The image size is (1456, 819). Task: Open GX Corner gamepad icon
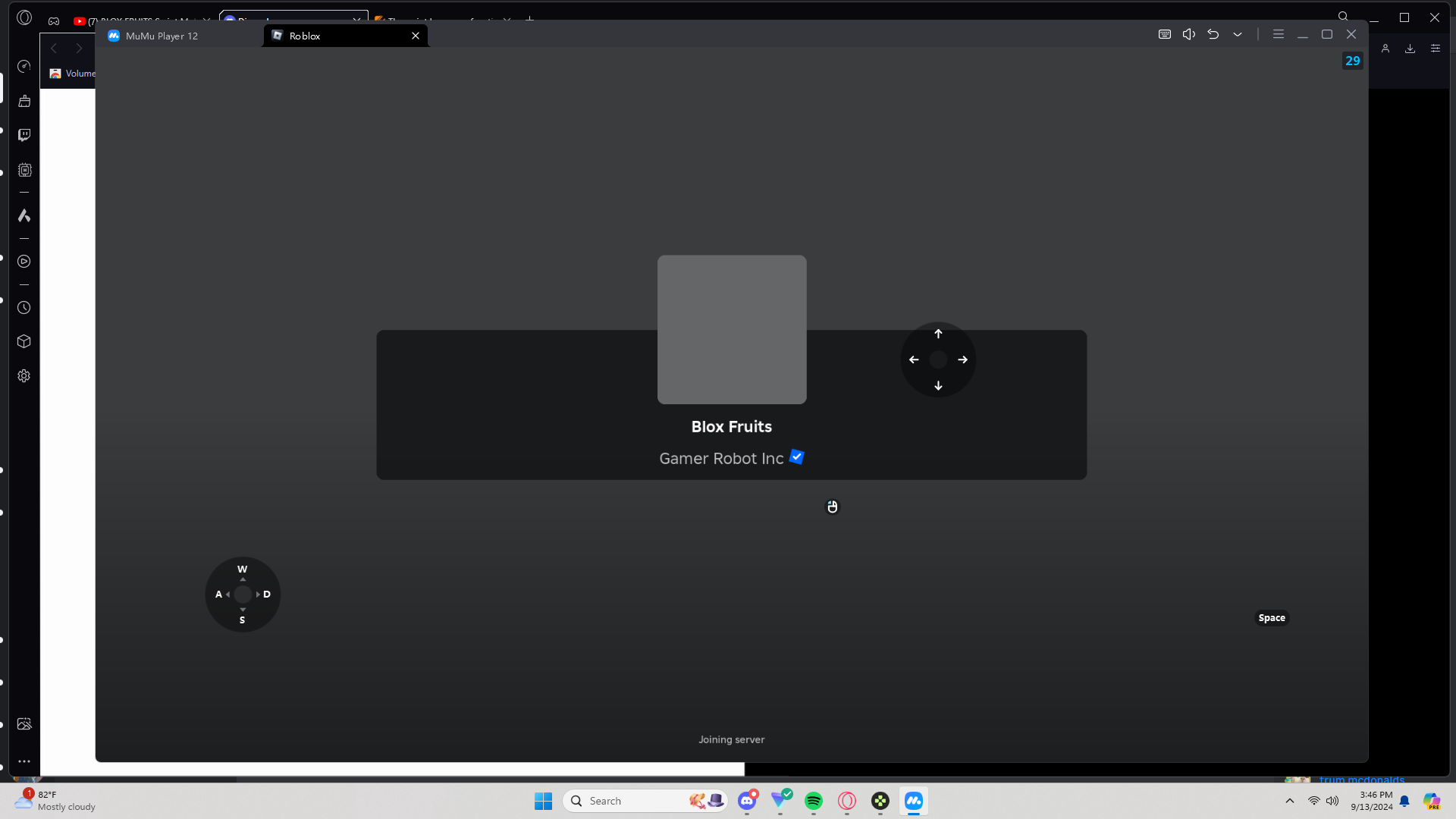point(54,21)
